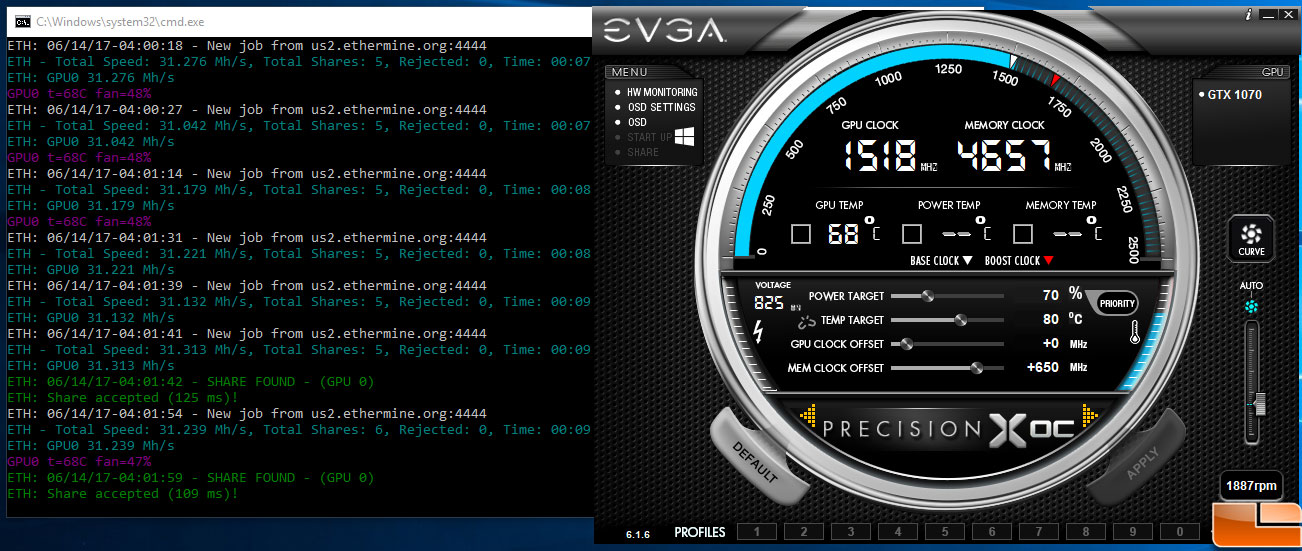Screen dimensions: 1302x551
Task: Click the cmd line timestamped 04:01:59 SHARE FOUND
Action: point(191,477)
